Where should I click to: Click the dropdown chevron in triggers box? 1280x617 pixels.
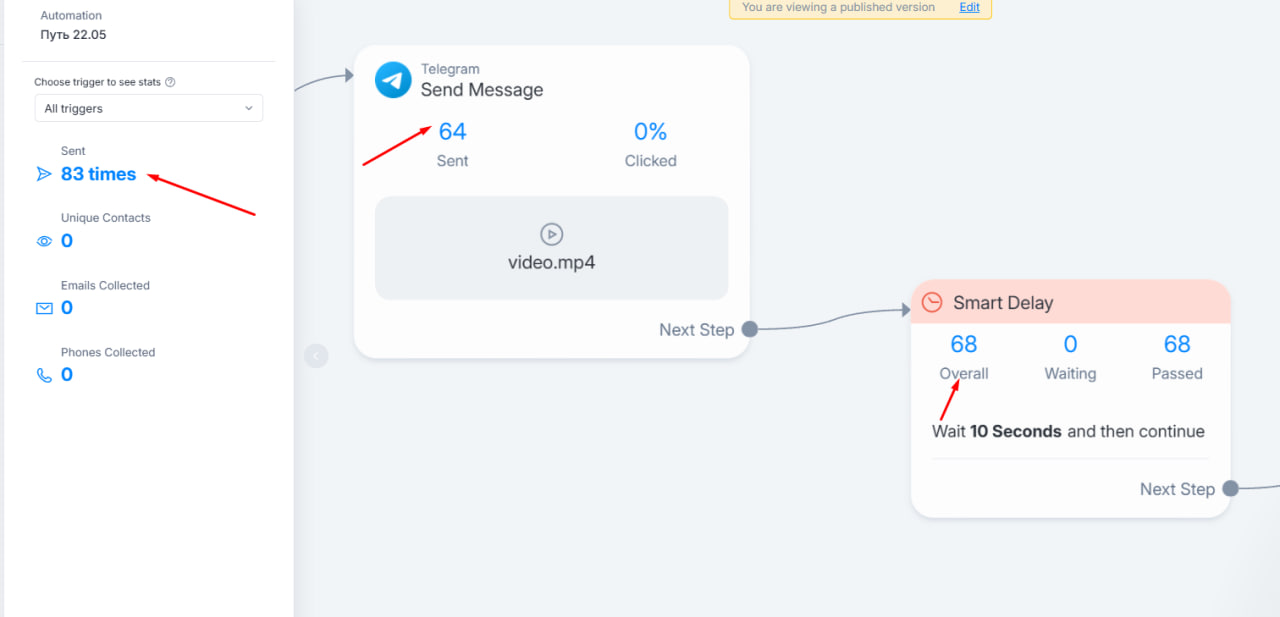[x=249, y=108]
